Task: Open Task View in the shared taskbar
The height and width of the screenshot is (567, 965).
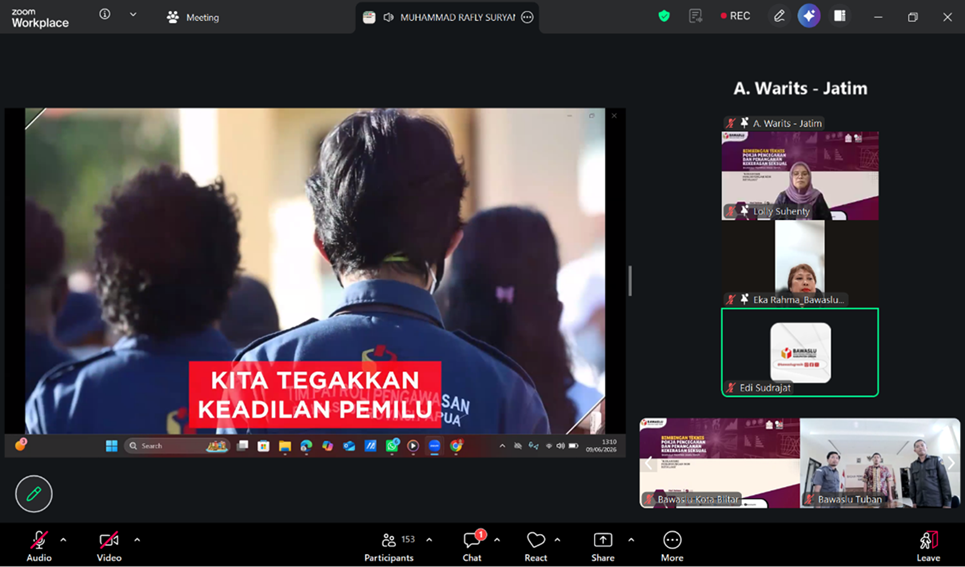Action: 242,446
